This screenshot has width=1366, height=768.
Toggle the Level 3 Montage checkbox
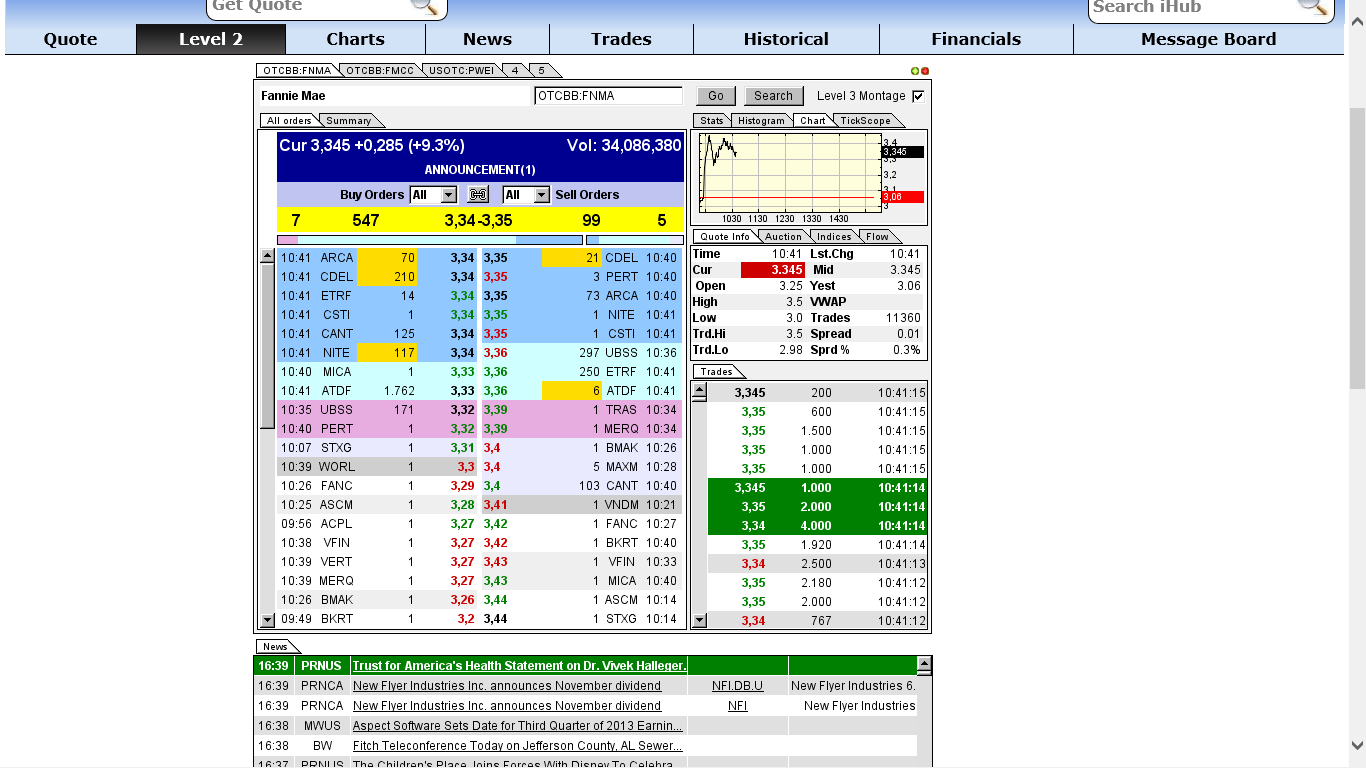[x=918, y=96]
